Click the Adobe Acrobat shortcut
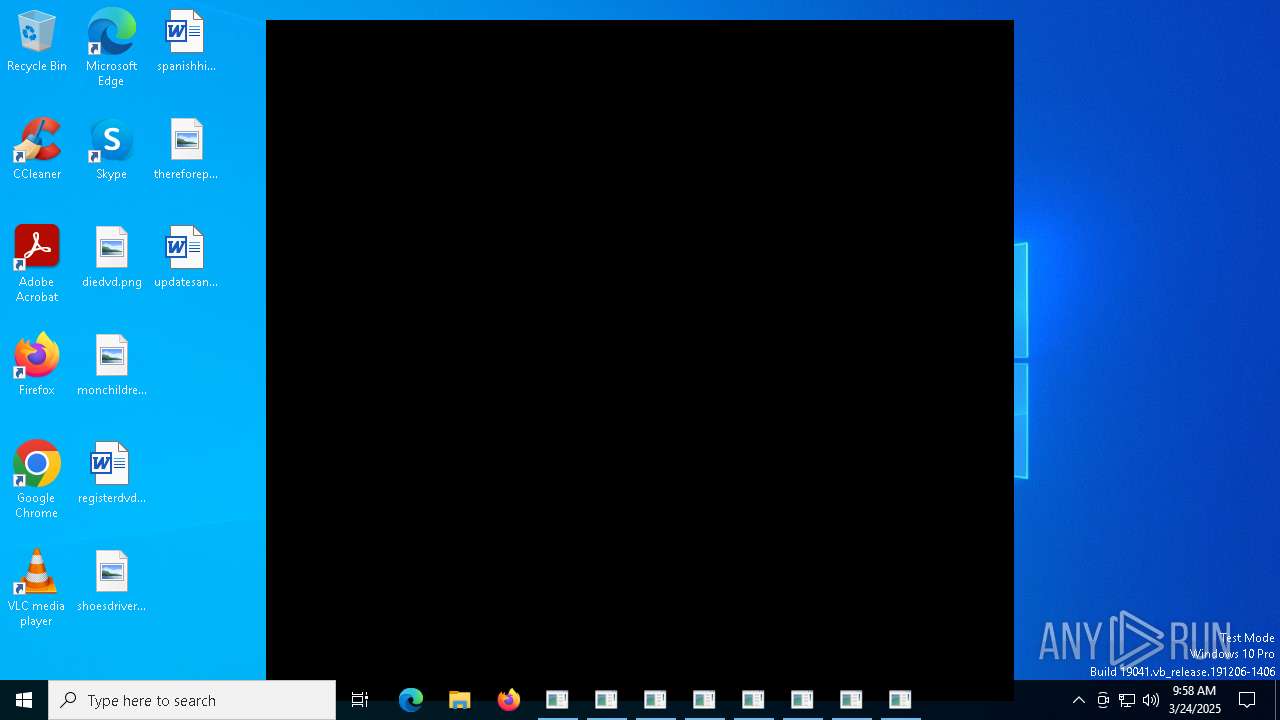 tap(37, 264)
